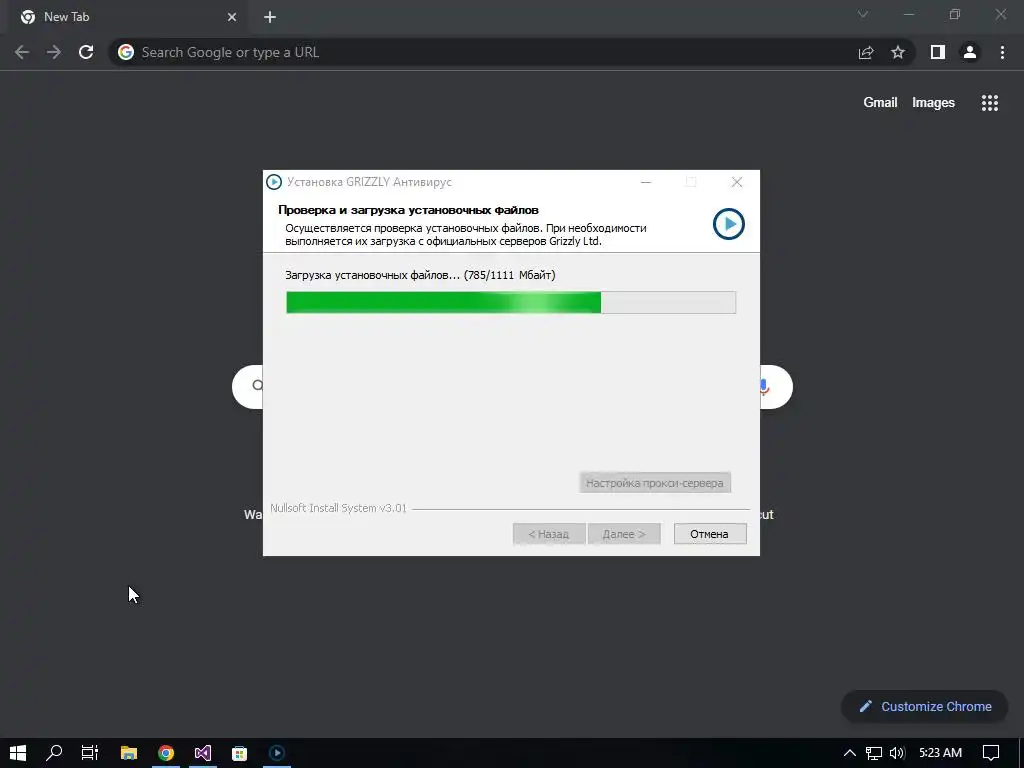
Task: Switch to Chrome on the taskbar
Action: pos(166,753)
